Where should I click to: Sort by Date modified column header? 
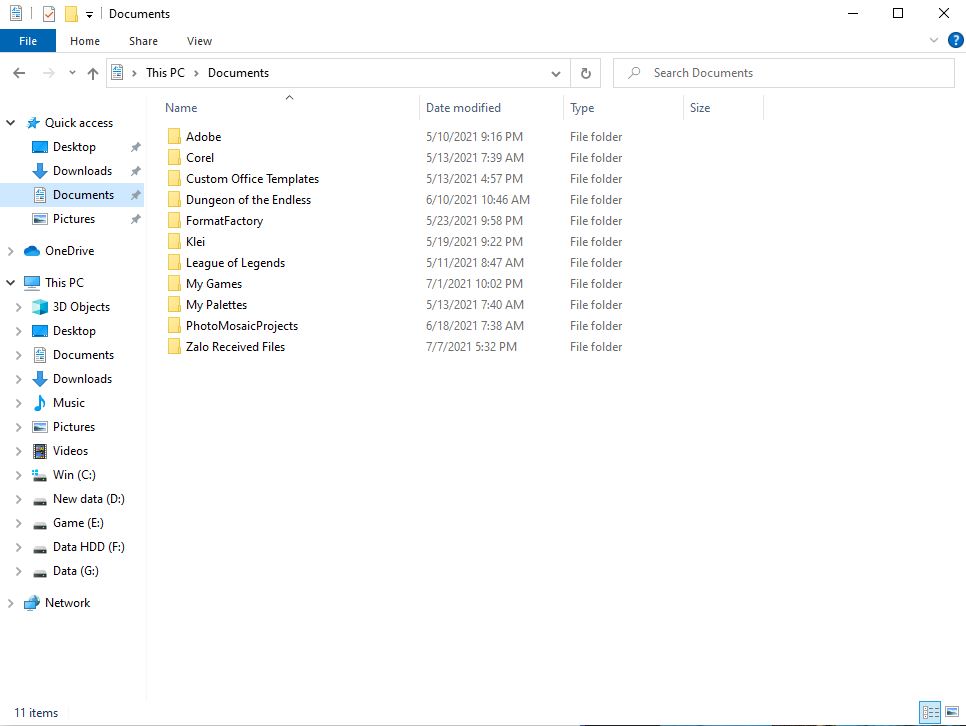(x=463, y=108)
